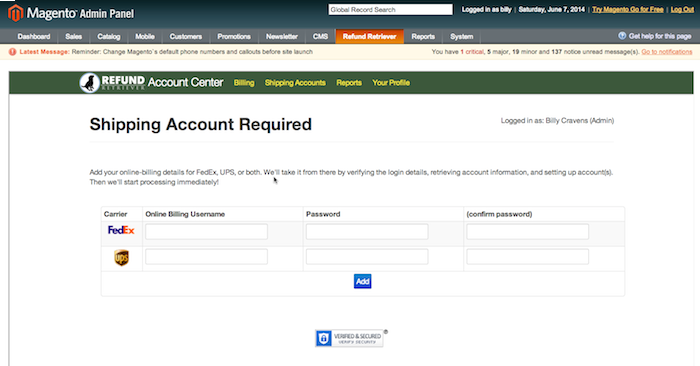Open the Customers menu

(x=186, y=37)
